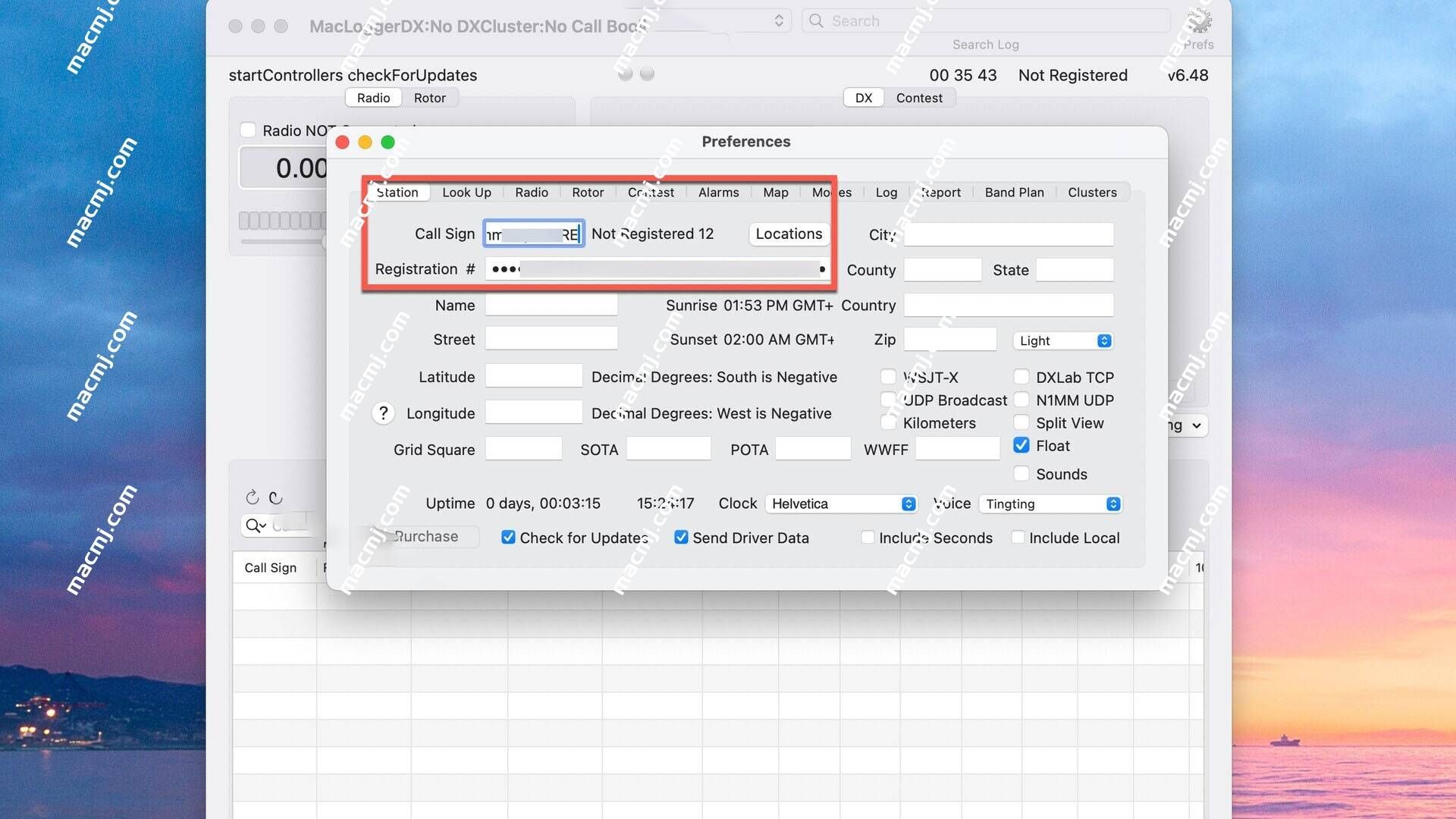Viewport: 1456px width, 819px height.
Task: Open the Rotor preferences tab
Action: [588, 192]
